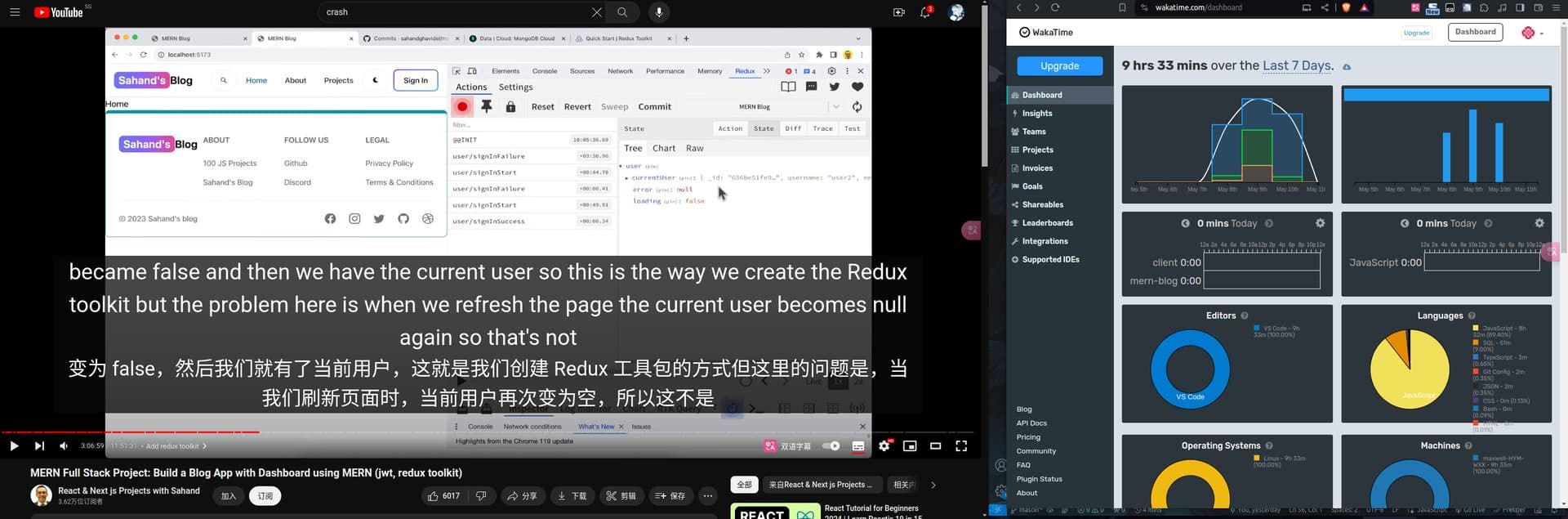Open the React & Next js Projects with Sahand channel name
This screenshot has height=519, width=1568.
coord(129,490)
